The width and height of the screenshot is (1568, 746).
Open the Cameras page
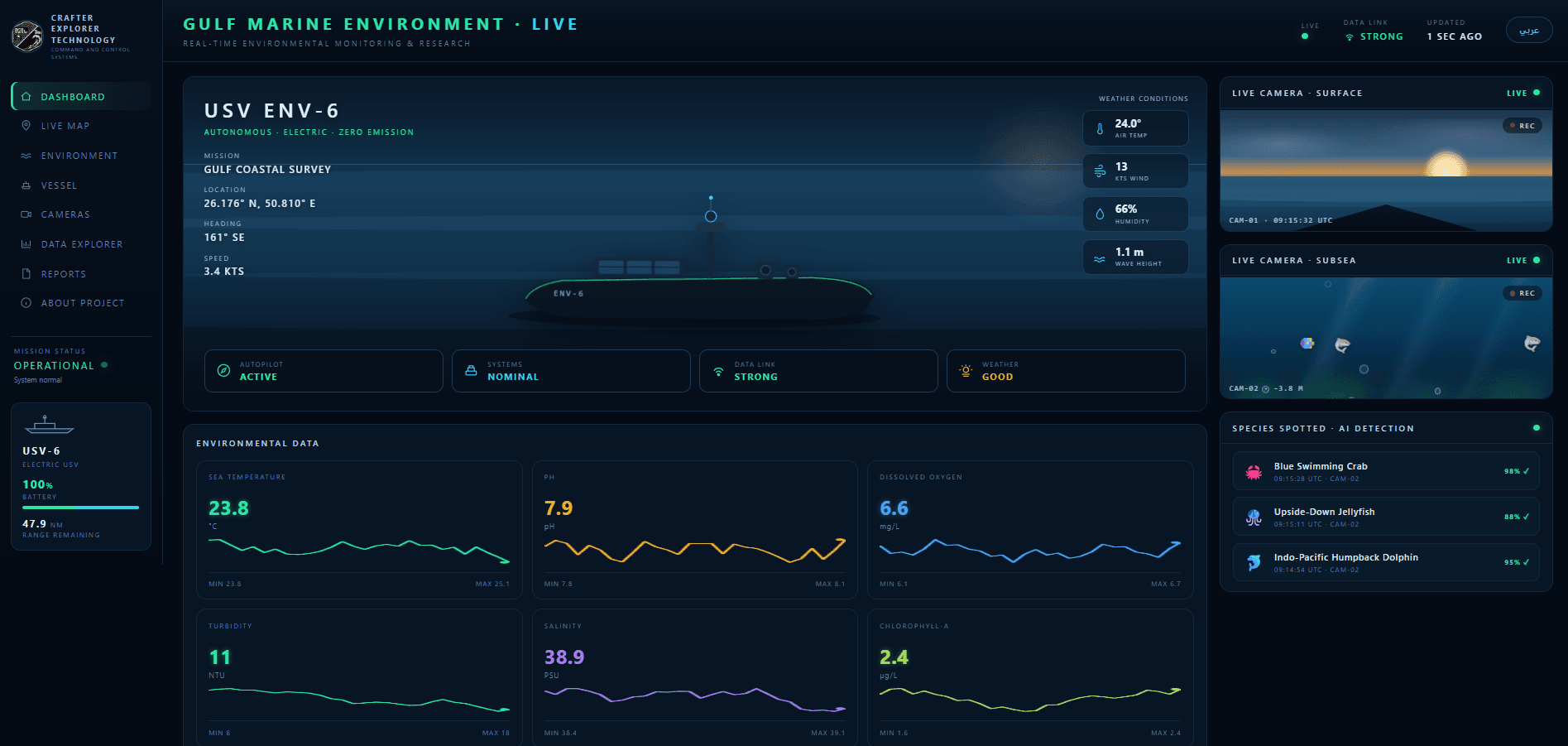(81, 214)
